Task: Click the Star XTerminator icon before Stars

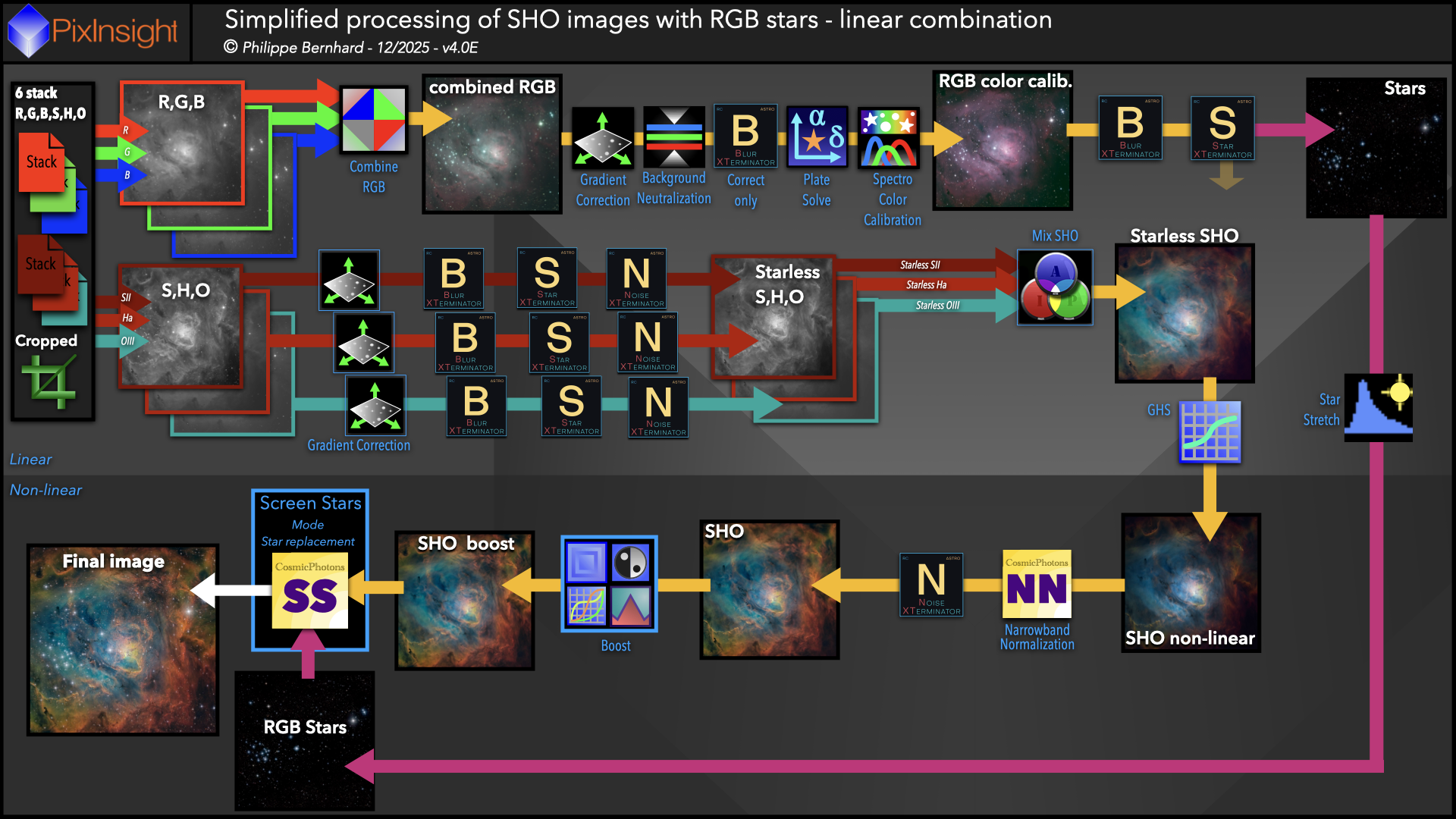Action: pyautogui.click(x=1222, y=128)
